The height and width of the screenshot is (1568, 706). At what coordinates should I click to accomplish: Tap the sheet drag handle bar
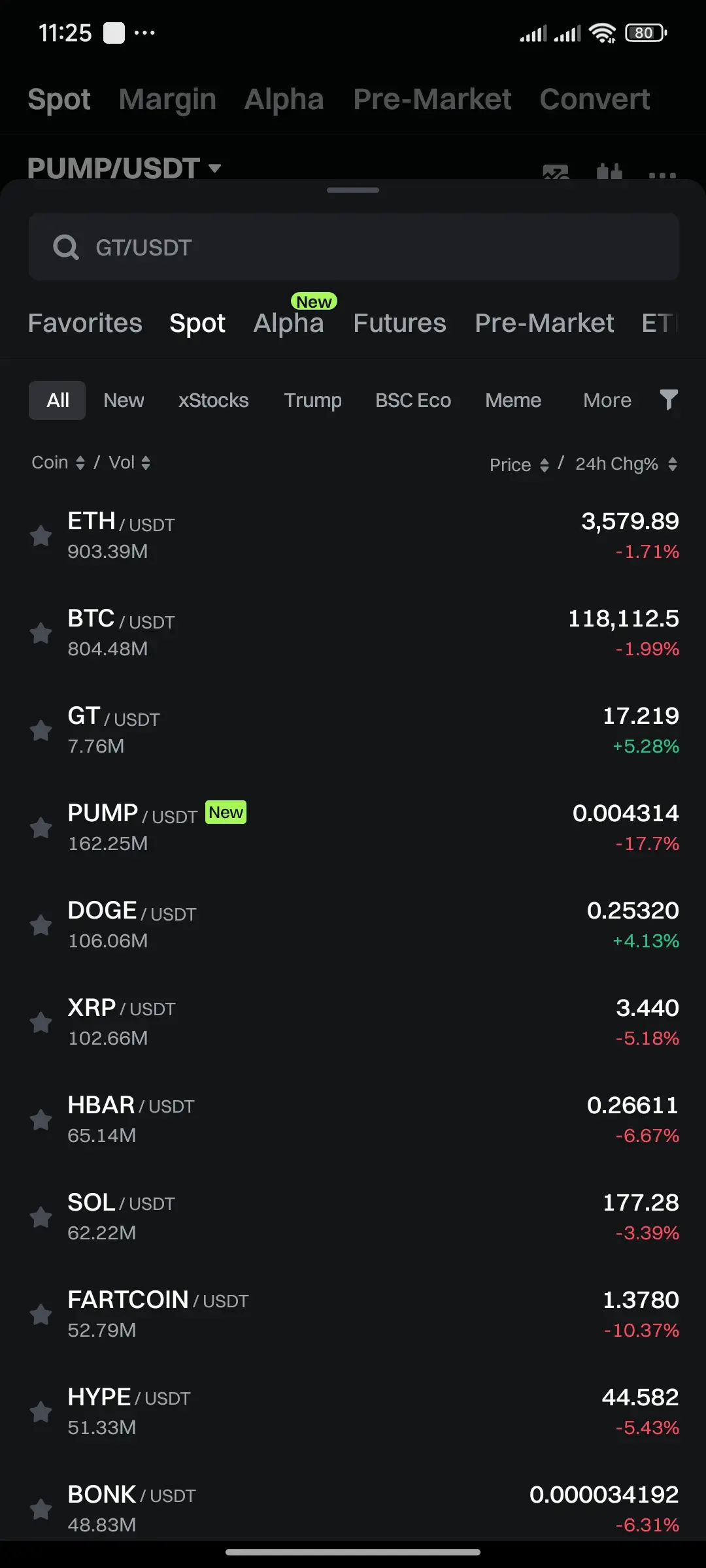point(353,190)
